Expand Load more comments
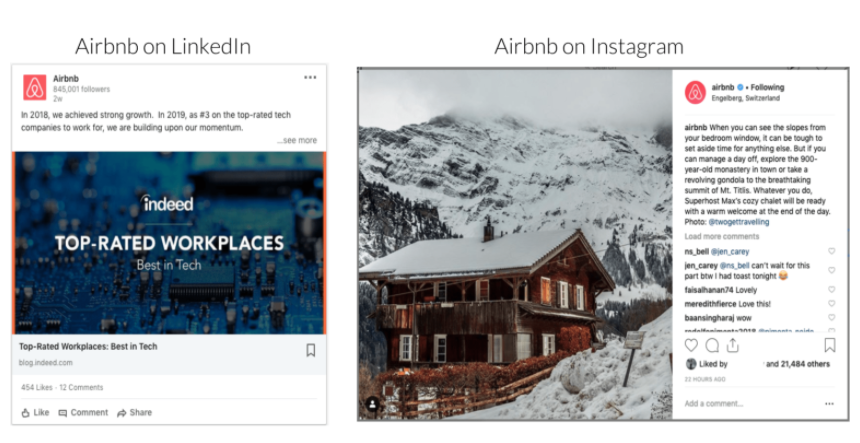860x443 pixels. pyautogui.click(x=722, y=236)
